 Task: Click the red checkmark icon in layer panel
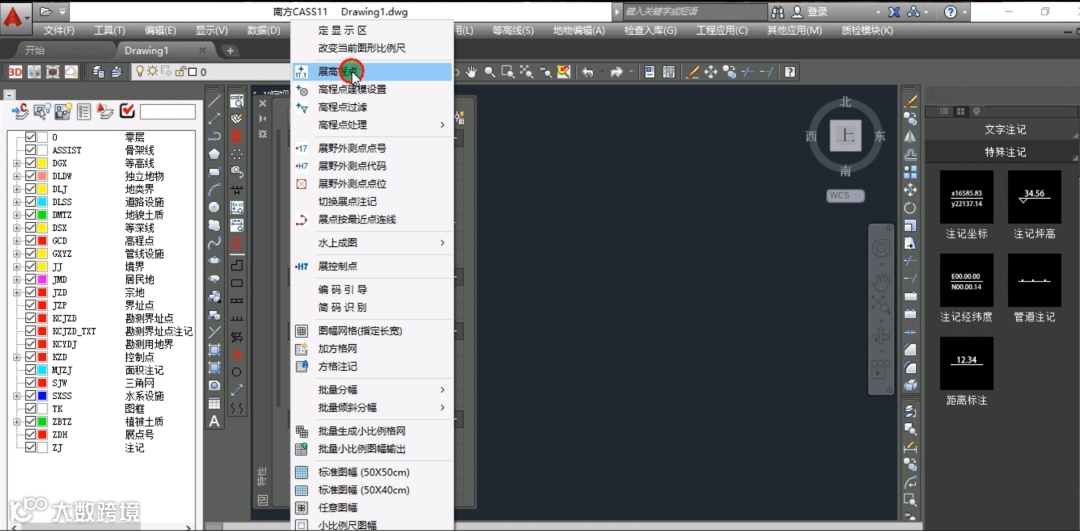tap(127, 111)
